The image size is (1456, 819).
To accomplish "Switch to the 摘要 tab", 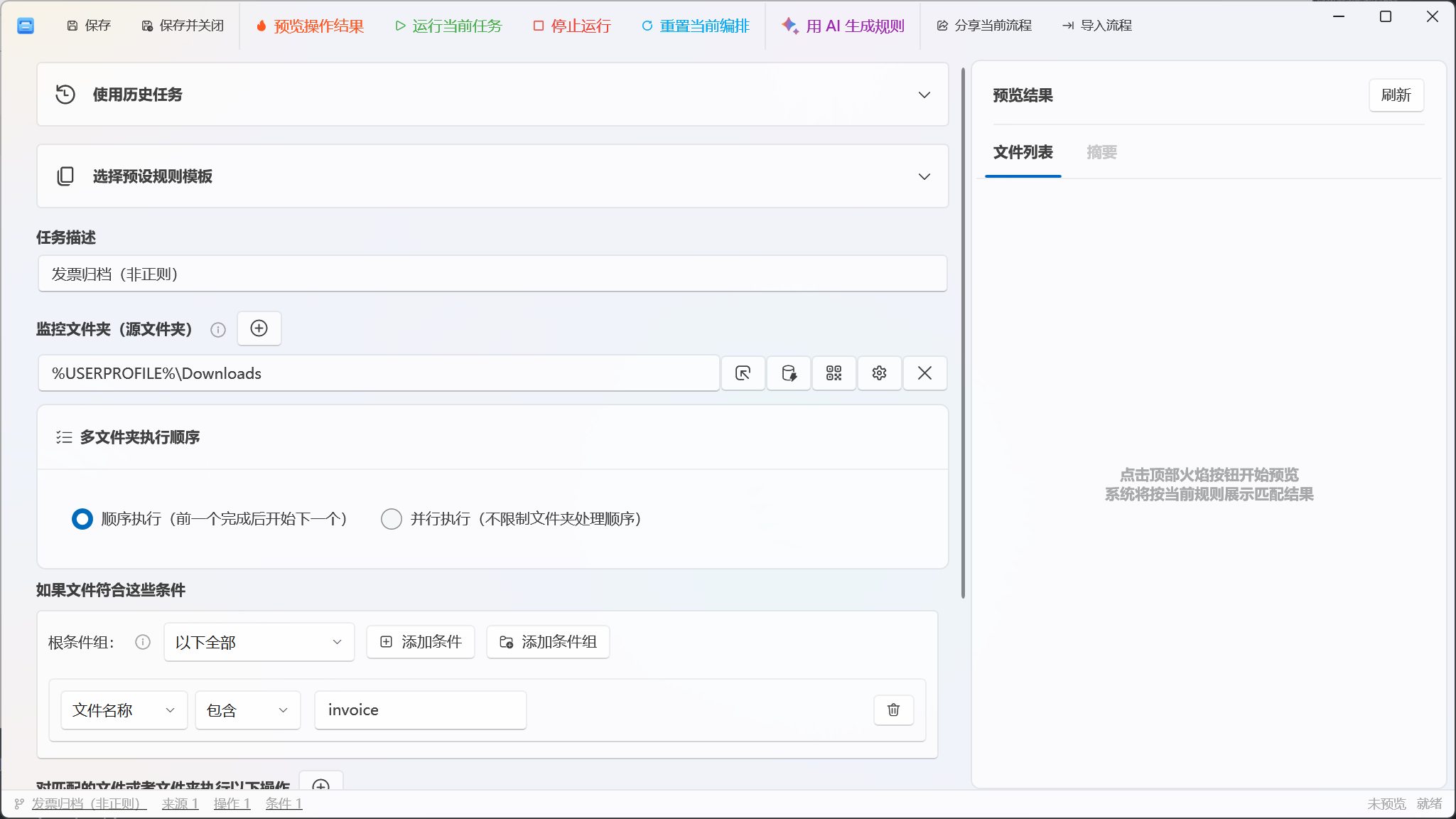I will pyautogui.click(x=1102, y=152).
